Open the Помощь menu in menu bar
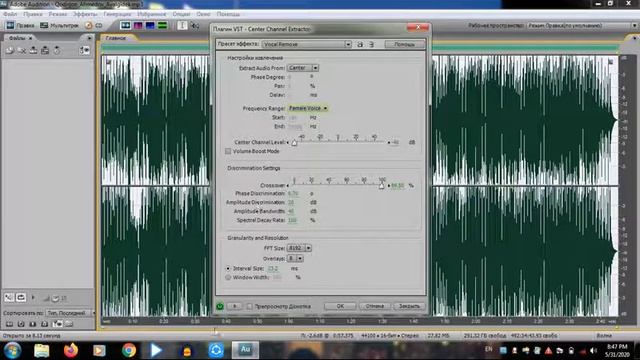 pos(228,14)
